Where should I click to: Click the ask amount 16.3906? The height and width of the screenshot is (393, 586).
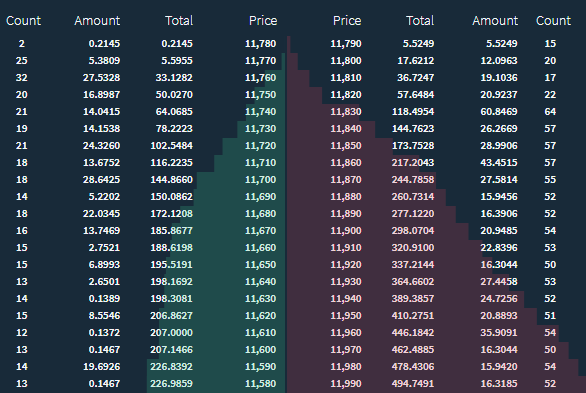(499, 214)
